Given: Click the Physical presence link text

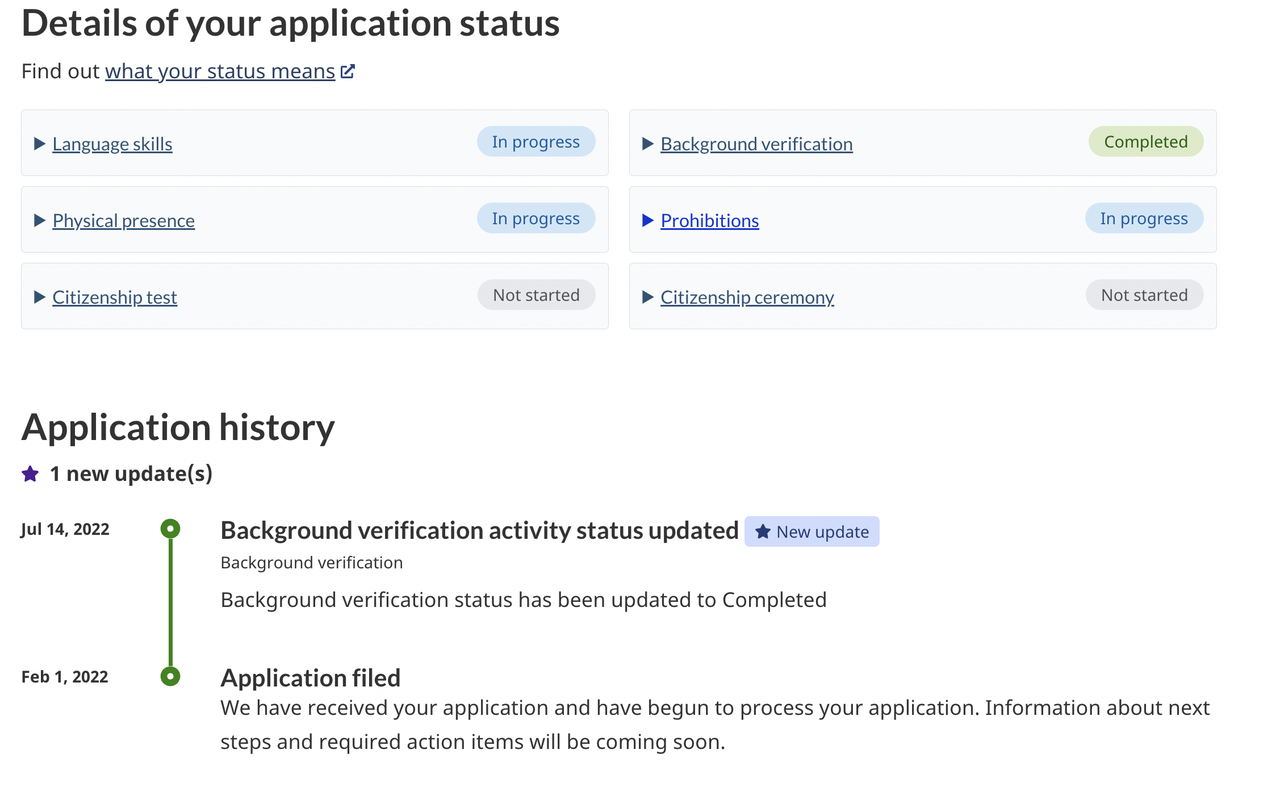Looking at the screenshot, I should (x=123, y=220).
